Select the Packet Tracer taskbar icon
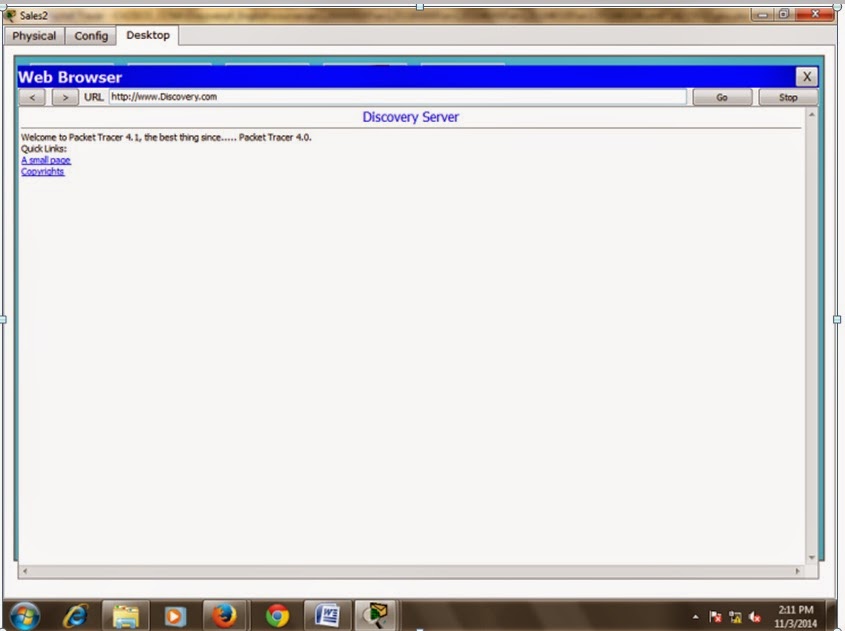This screenshot has height=631, width=845. pyautogui.click(x=376, y=615)
